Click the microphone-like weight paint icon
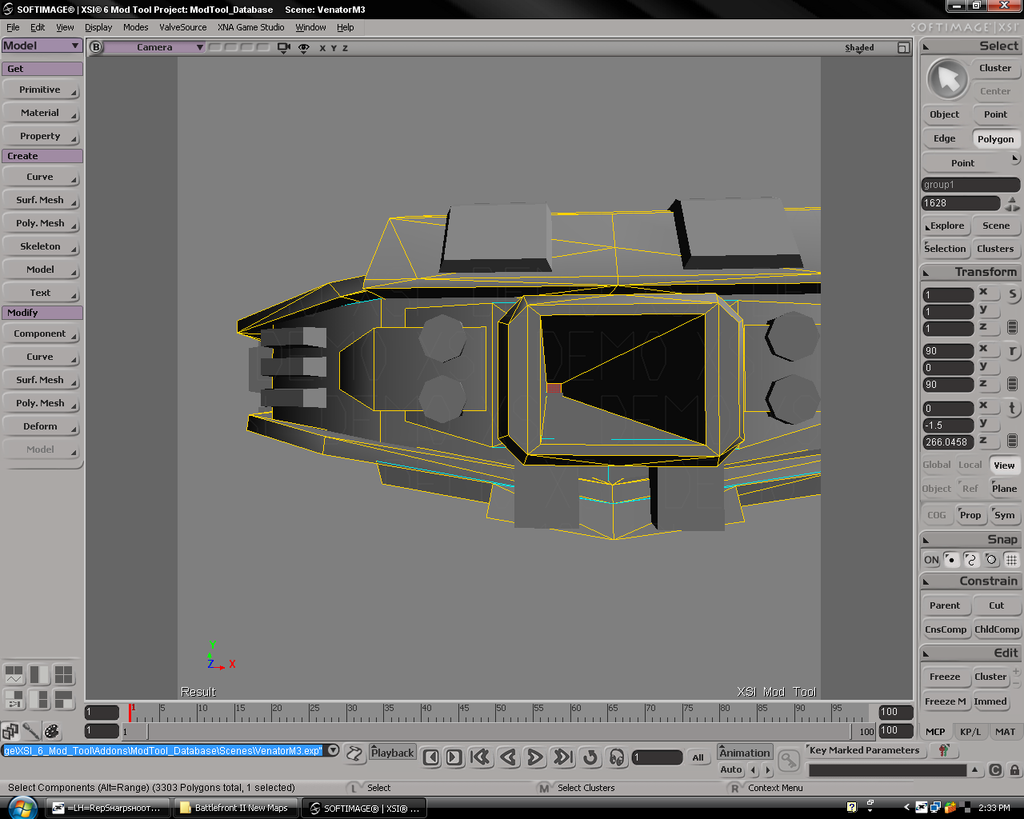The width and height of the screenshot is (1024, 819). click(x=31, y=731)
